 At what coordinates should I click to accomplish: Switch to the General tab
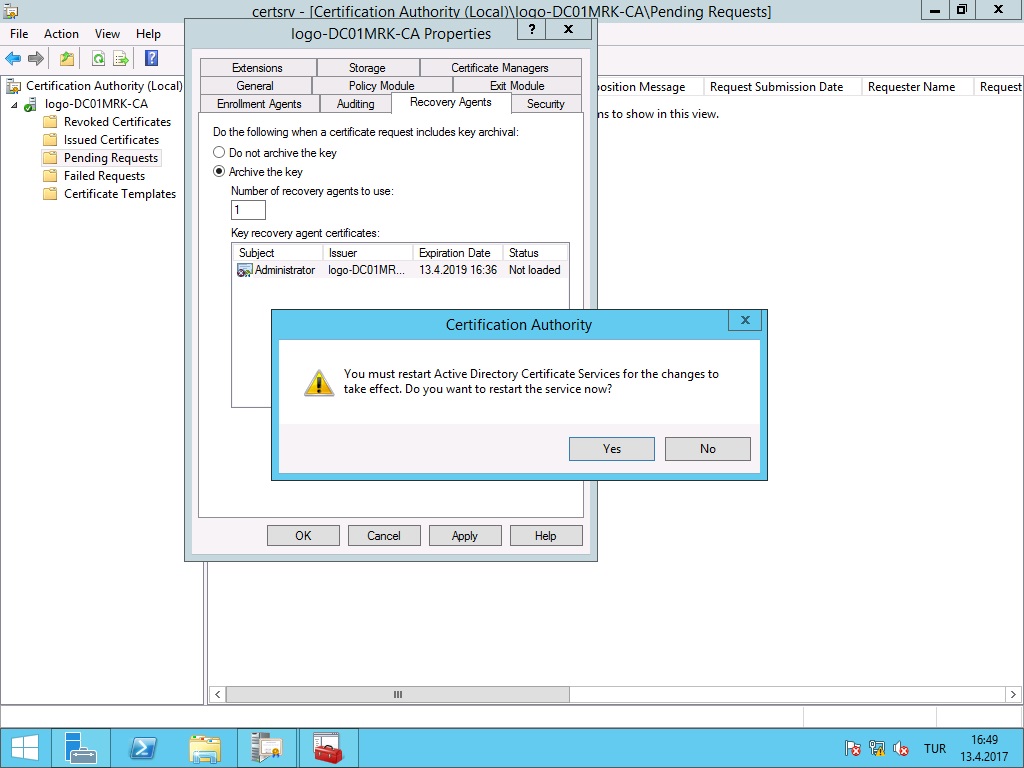click(255, 86)
